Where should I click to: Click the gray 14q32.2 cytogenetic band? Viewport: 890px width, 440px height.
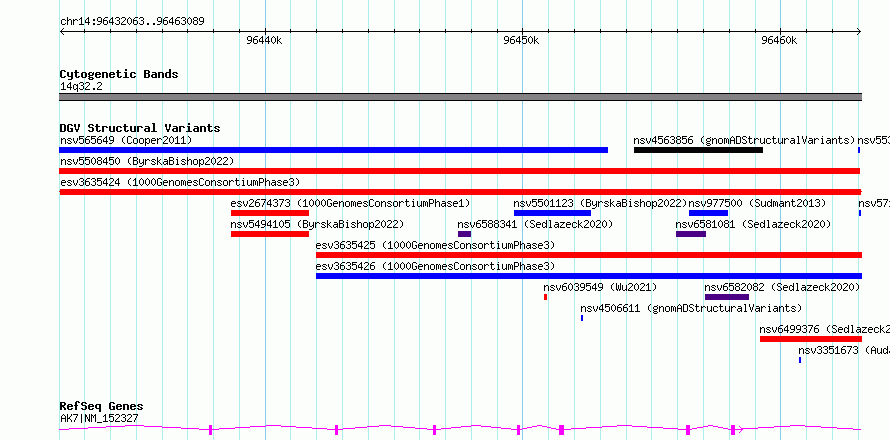[460, 97]
